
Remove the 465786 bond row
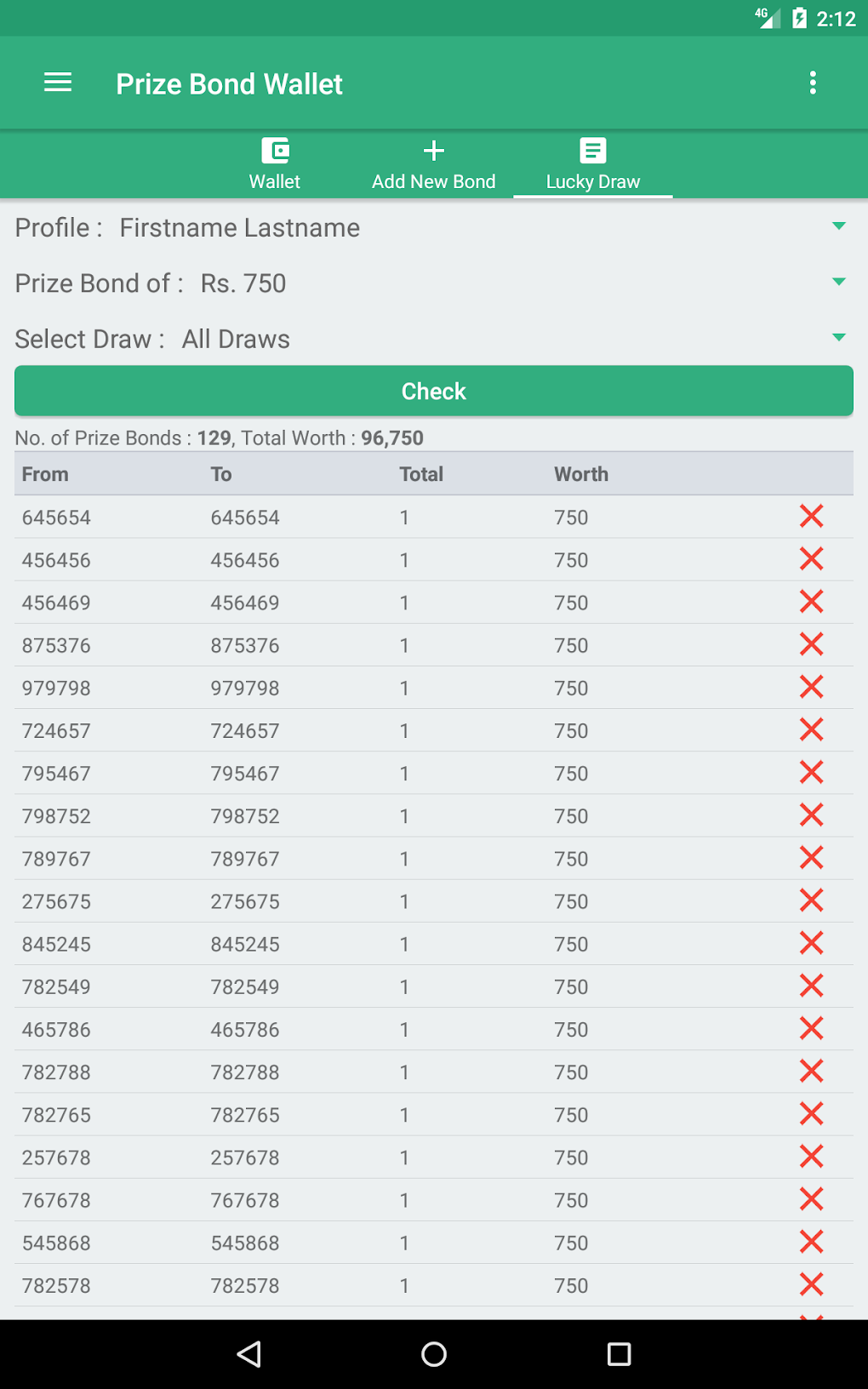(812, 1028)
